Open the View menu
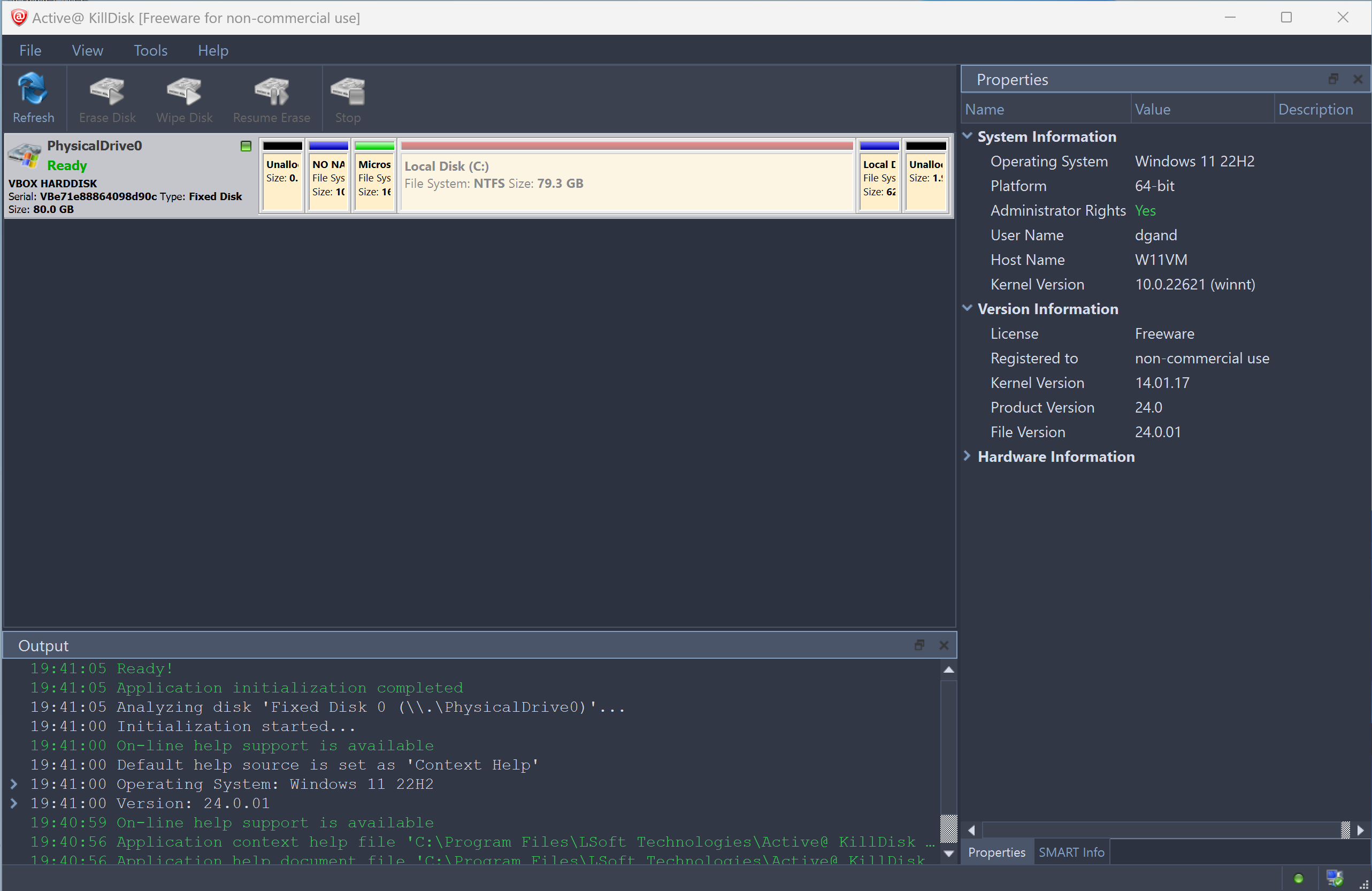Screen dimensions: 1372x891 (x=88, y=50)
